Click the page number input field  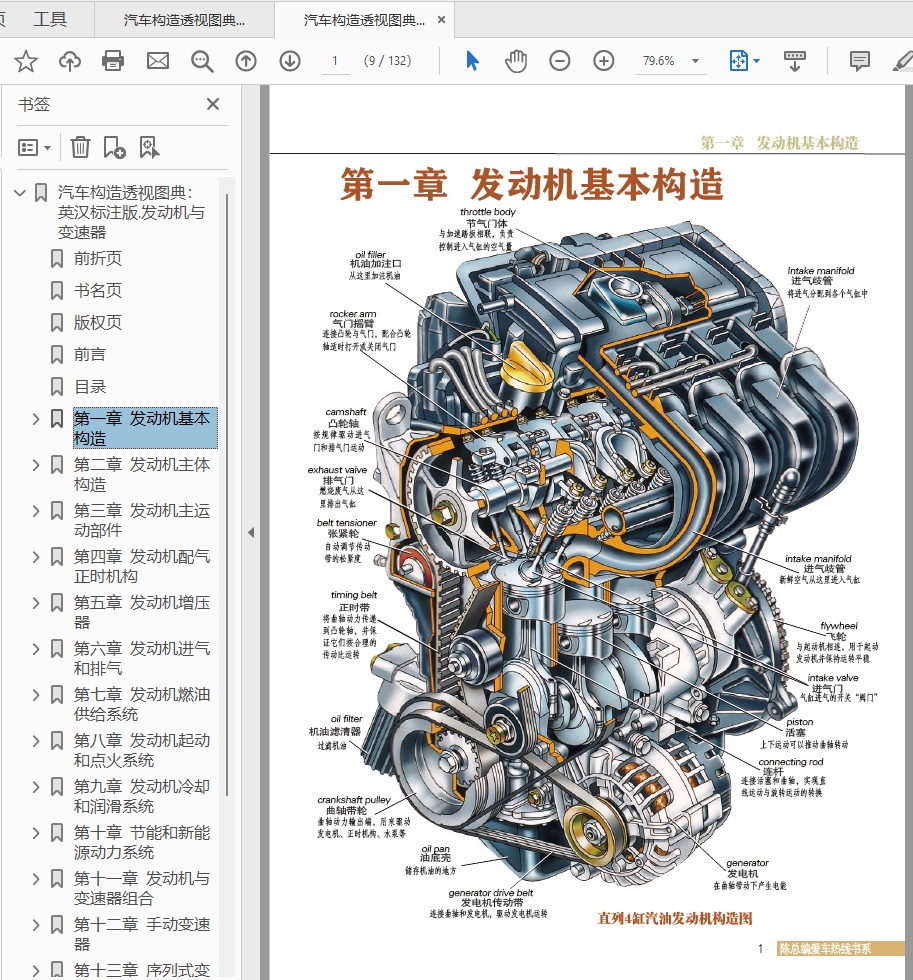point(335,62)
